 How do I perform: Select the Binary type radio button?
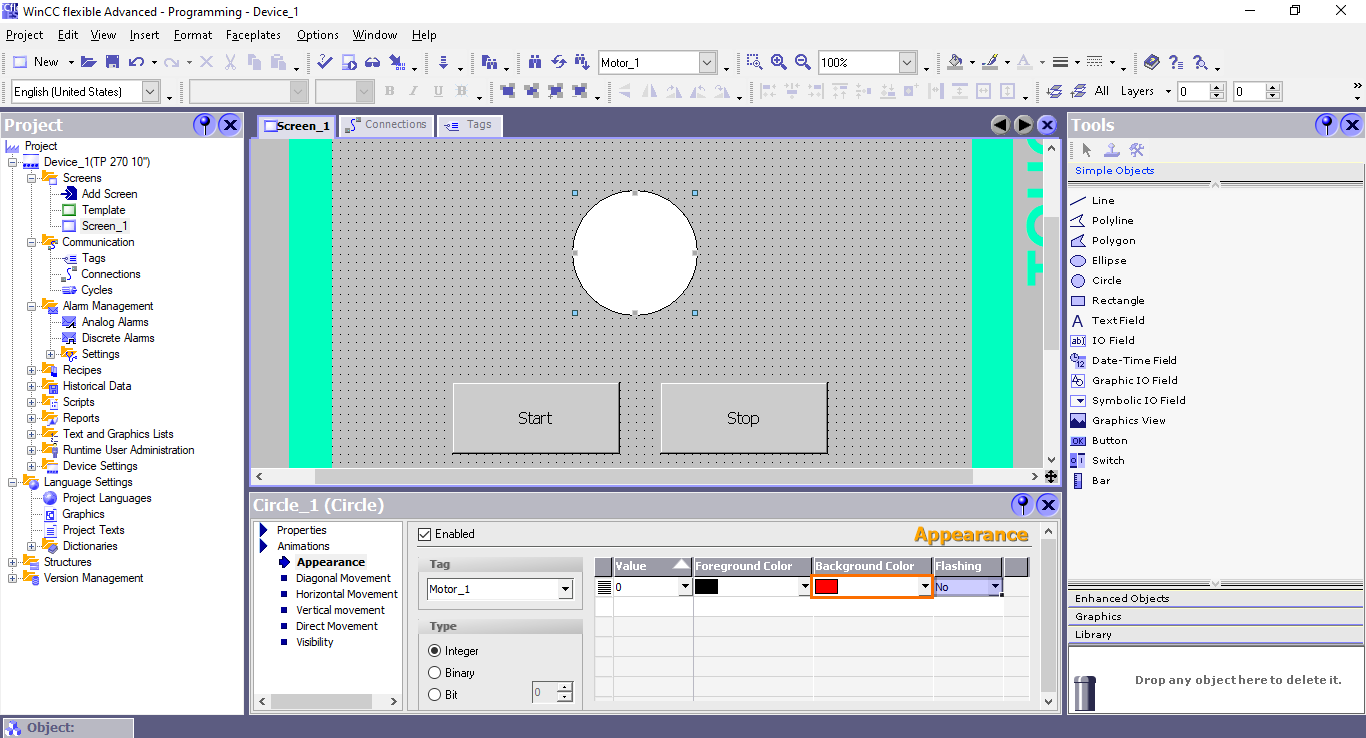(434, 673)
